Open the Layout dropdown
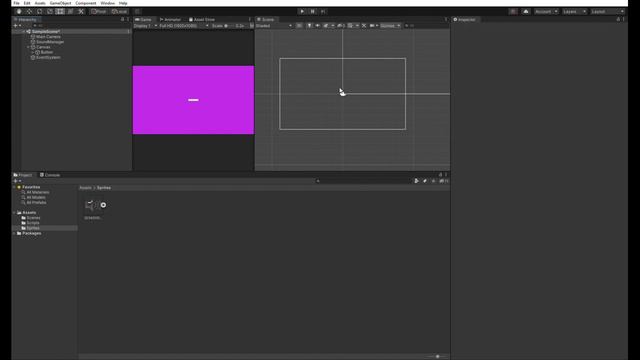Image resolution: width=640 pixels, height=360 pixels. tap(607, 11)
